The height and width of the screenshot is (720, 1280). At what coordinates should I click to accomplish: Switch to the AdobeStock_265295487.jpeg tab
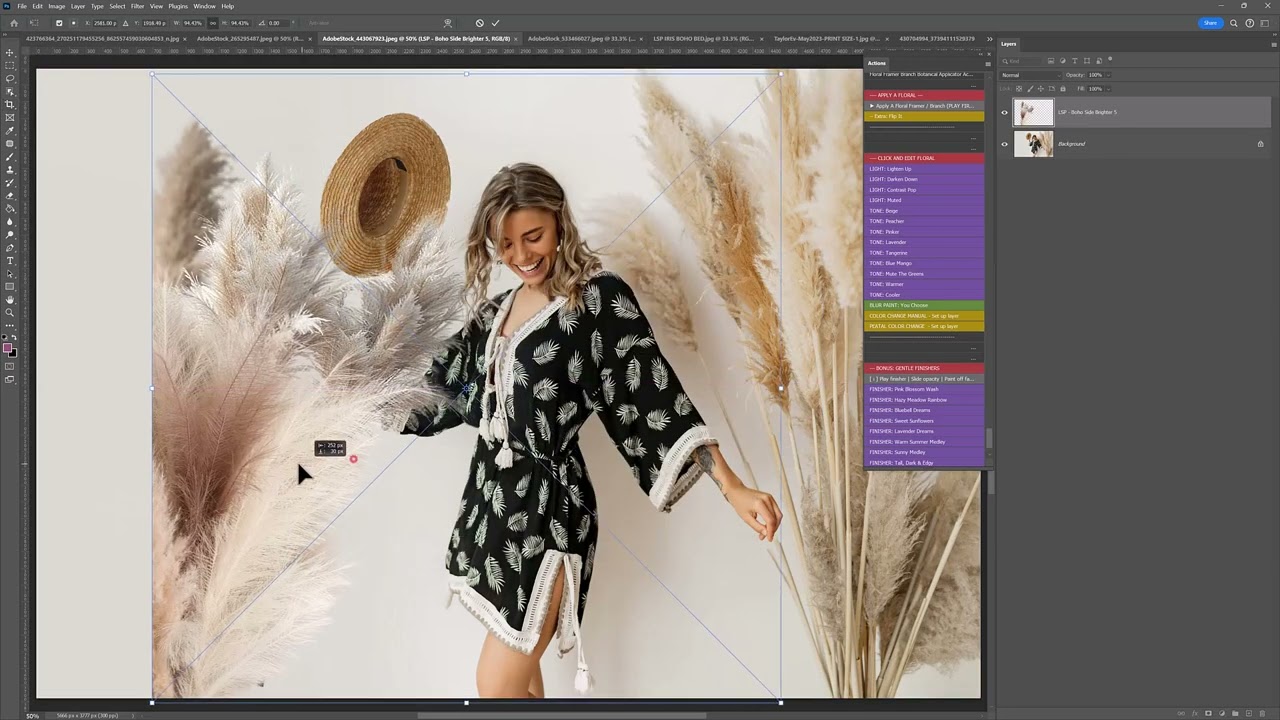[x=250, y=39]
